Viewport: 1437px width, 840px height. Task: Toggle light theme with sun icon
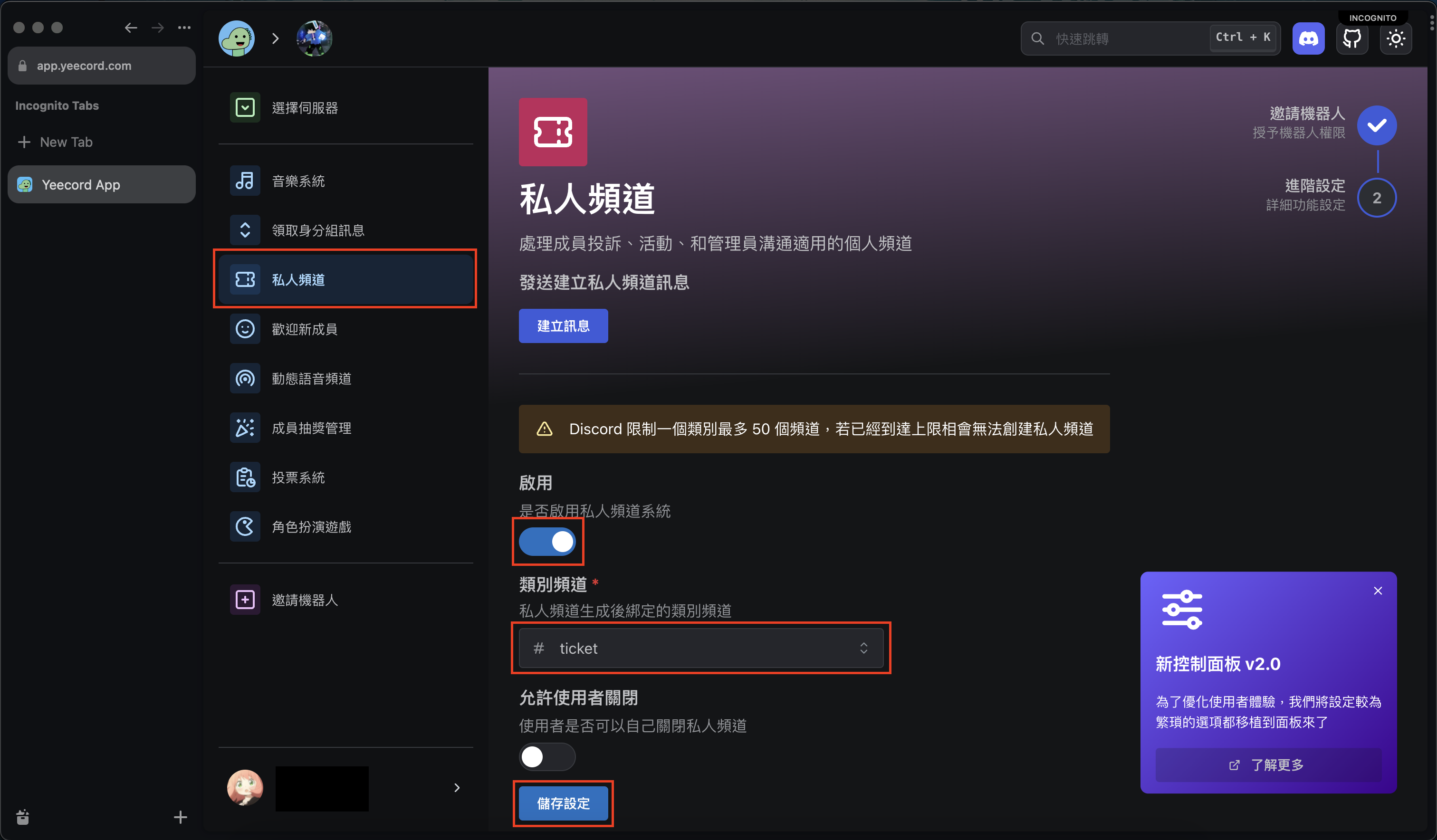coord(1395,39)
